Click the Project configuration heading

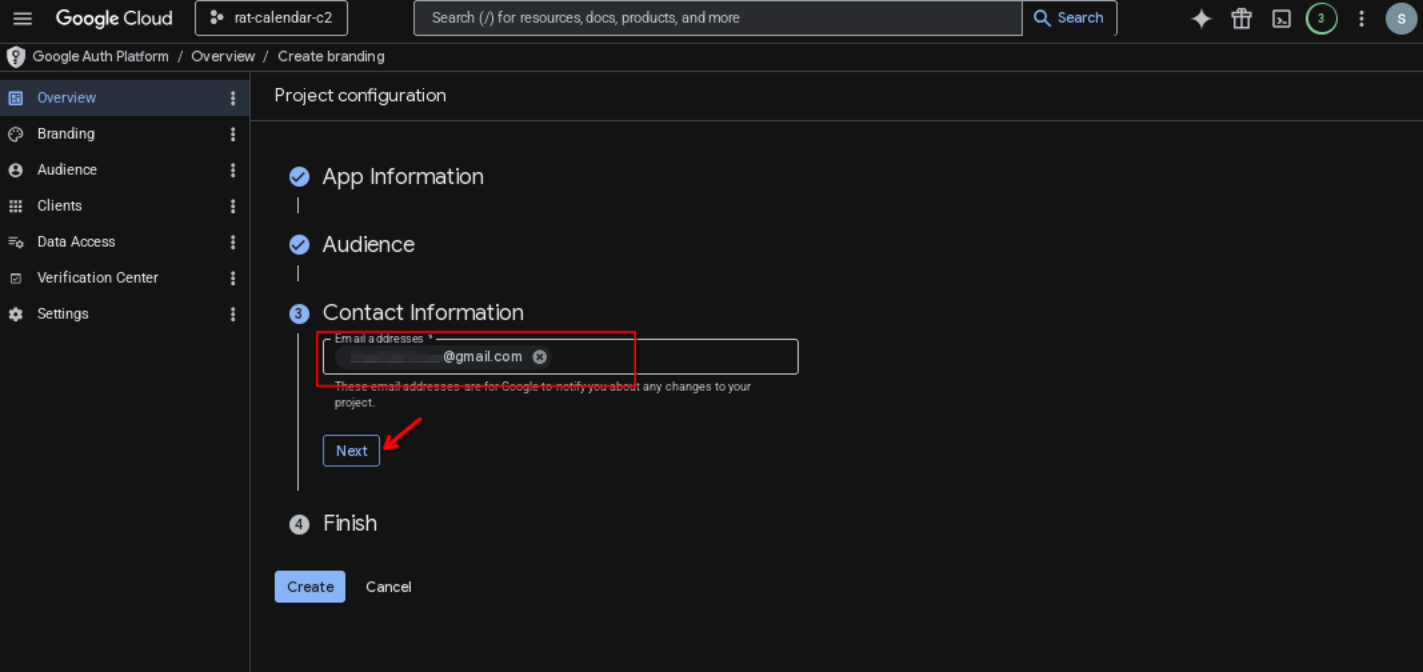click(360, 96)
